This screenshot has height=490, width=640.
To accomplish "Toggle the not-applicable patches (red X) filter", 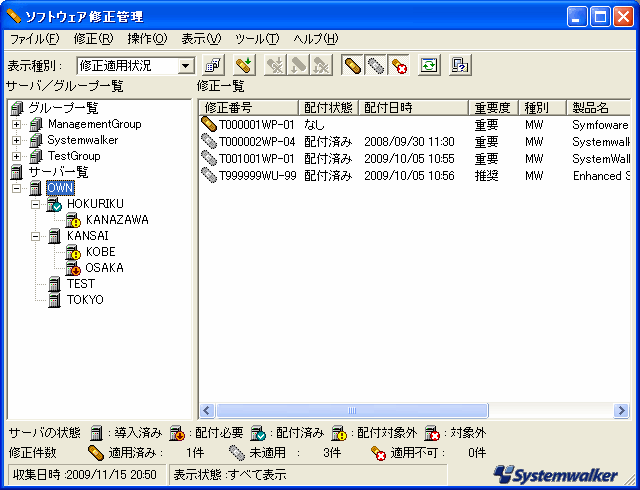I will coord(398,65).
